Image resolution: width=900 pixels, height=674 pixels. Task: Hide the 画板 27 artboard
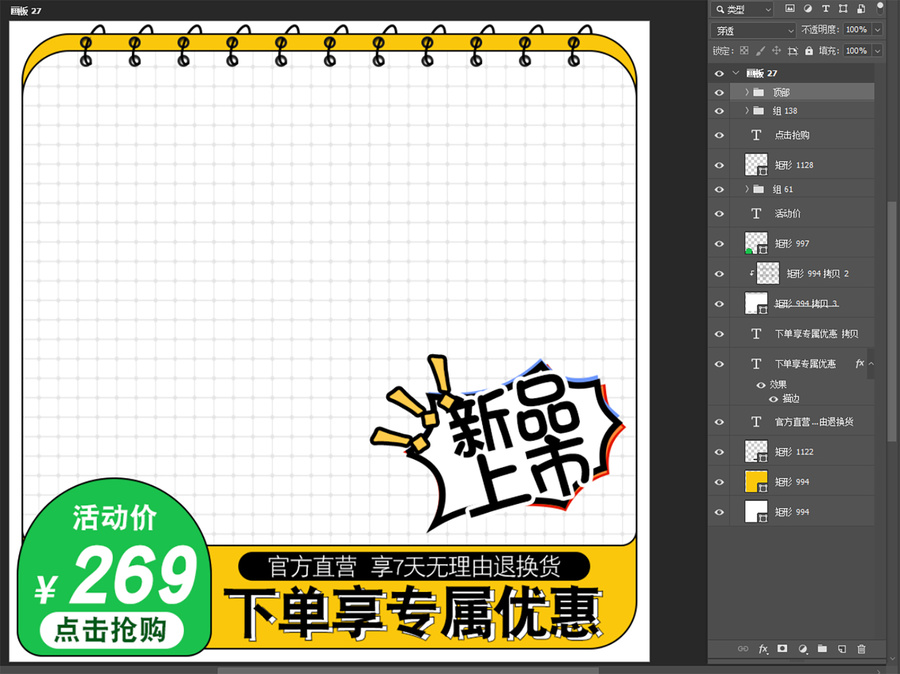click(x=719, y=73)
